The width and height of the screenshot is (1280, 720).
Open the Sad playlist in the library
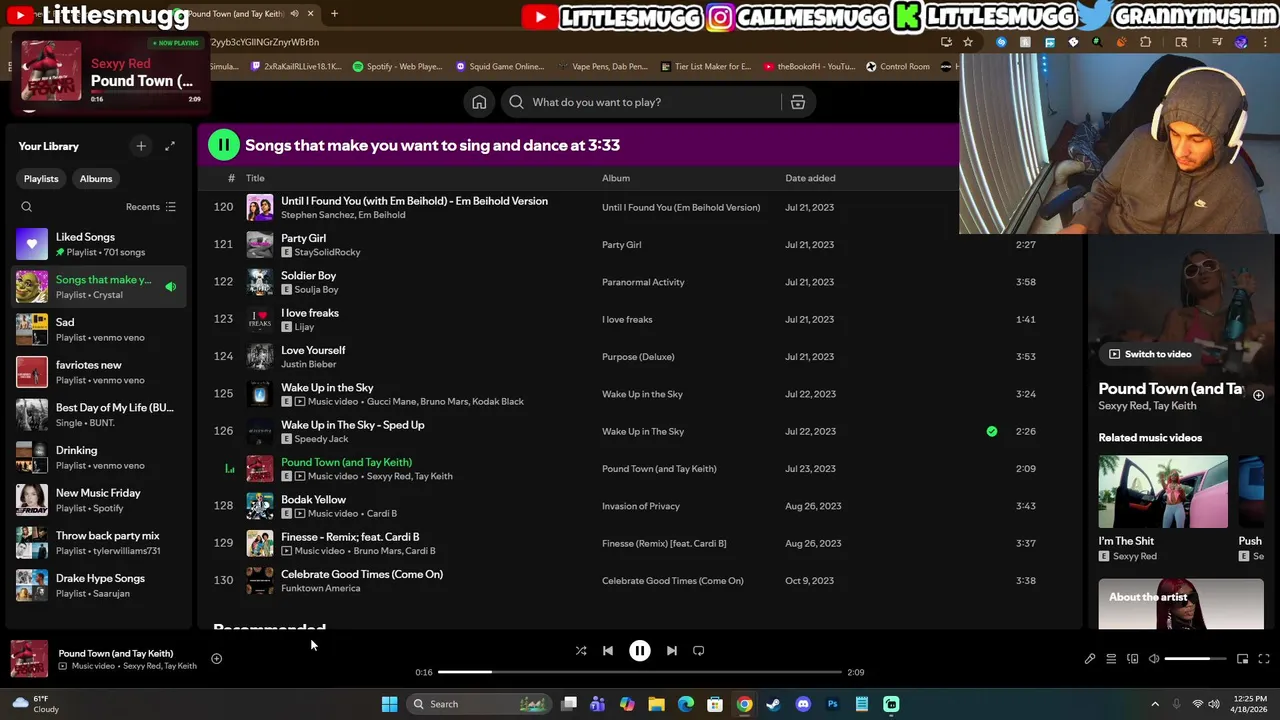(97, 329)
